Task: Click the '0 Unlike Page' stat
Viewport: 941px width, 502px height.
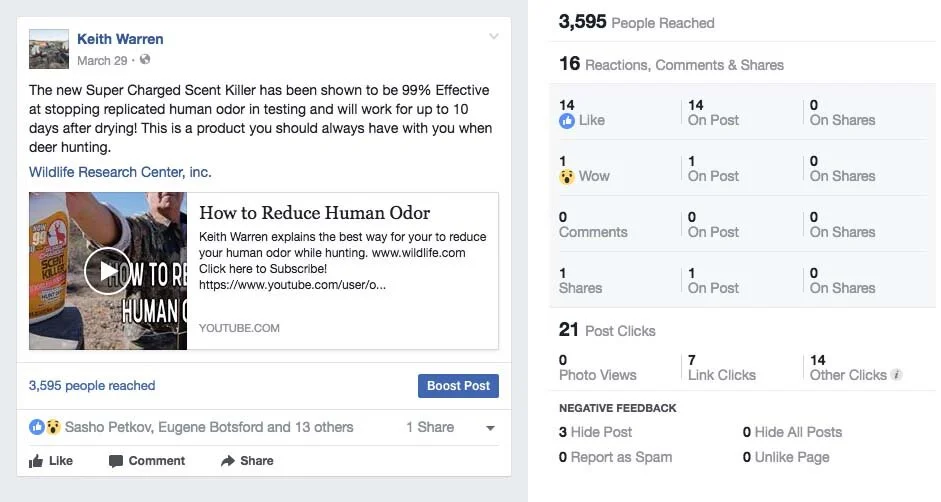Action: pyautogui.click(x=786, y=457)
